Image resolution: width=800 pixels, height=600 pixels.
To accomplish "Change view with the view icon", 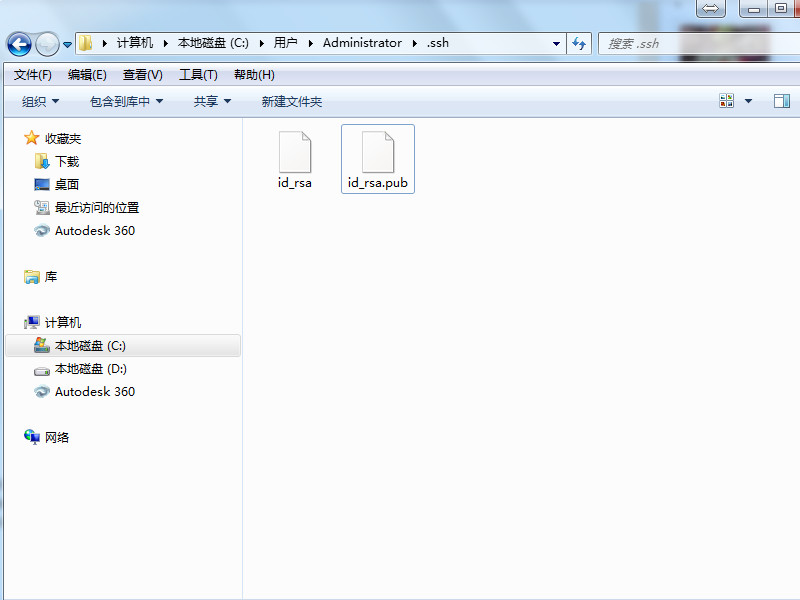I will 727,101.
